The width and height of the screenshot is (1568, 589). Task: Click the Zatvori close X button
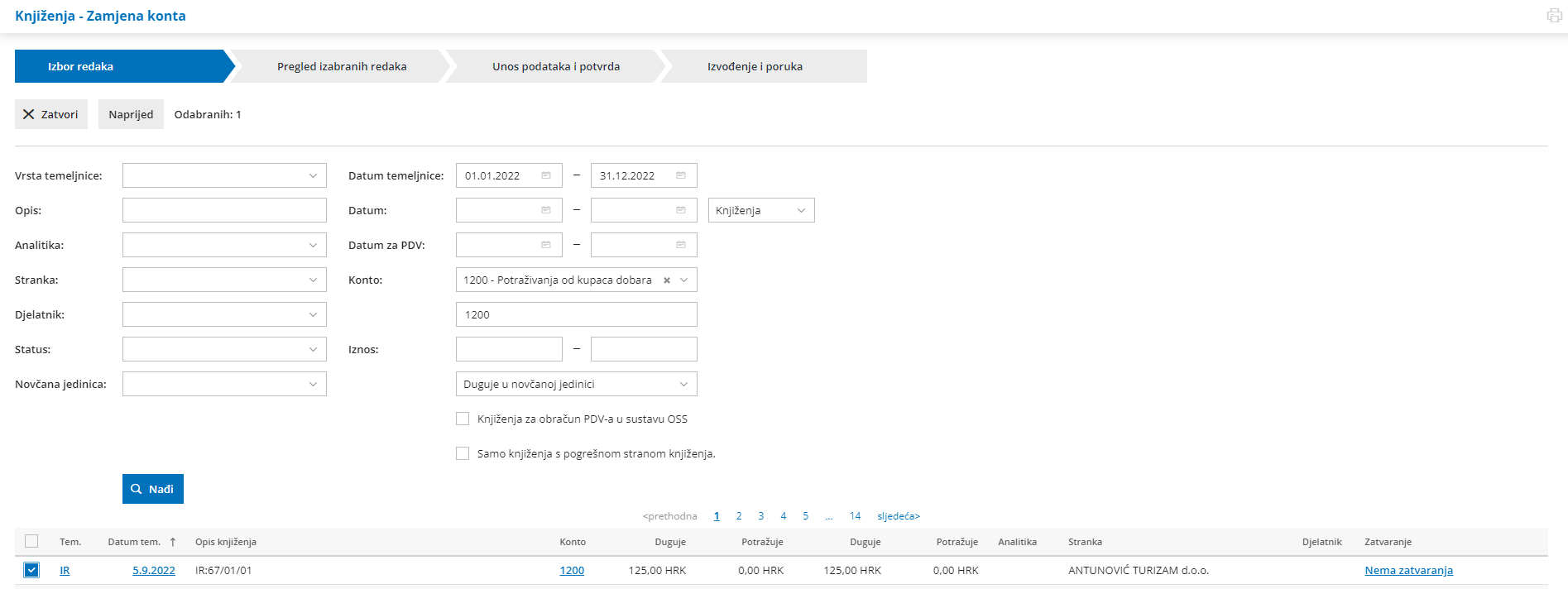[x=51, y=114]
